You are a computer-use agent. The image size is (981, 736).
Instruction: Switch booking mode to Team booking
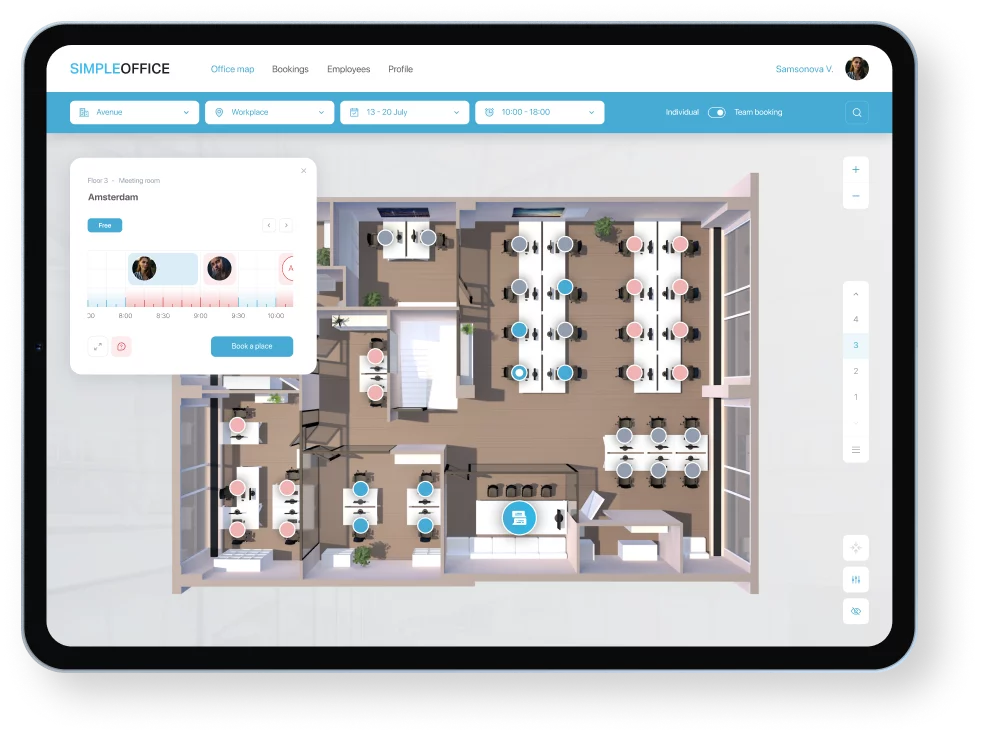coord(718,113)
